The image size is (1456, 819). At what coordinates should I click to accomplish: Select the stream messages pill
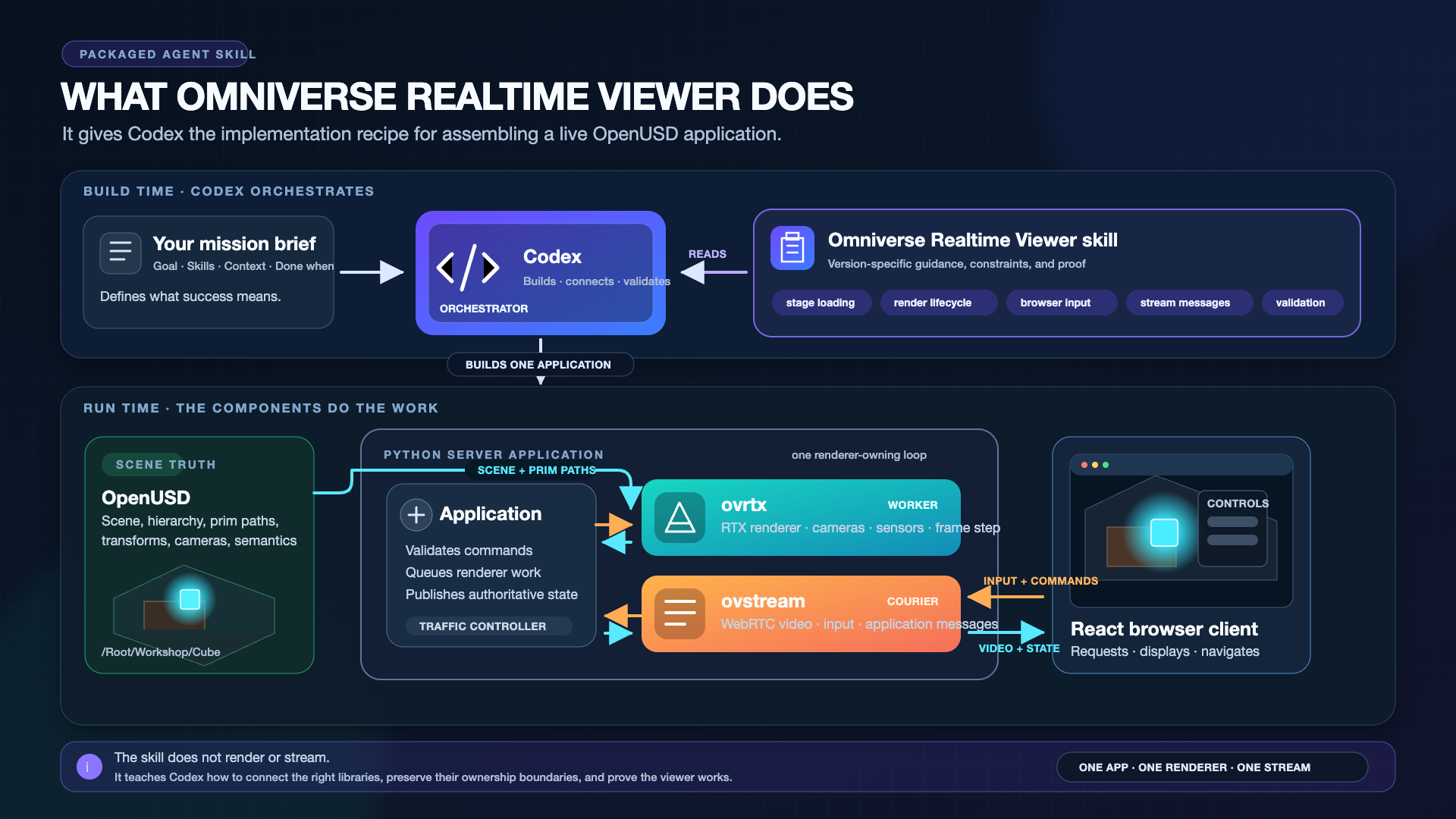click(x=1189, y=303)
